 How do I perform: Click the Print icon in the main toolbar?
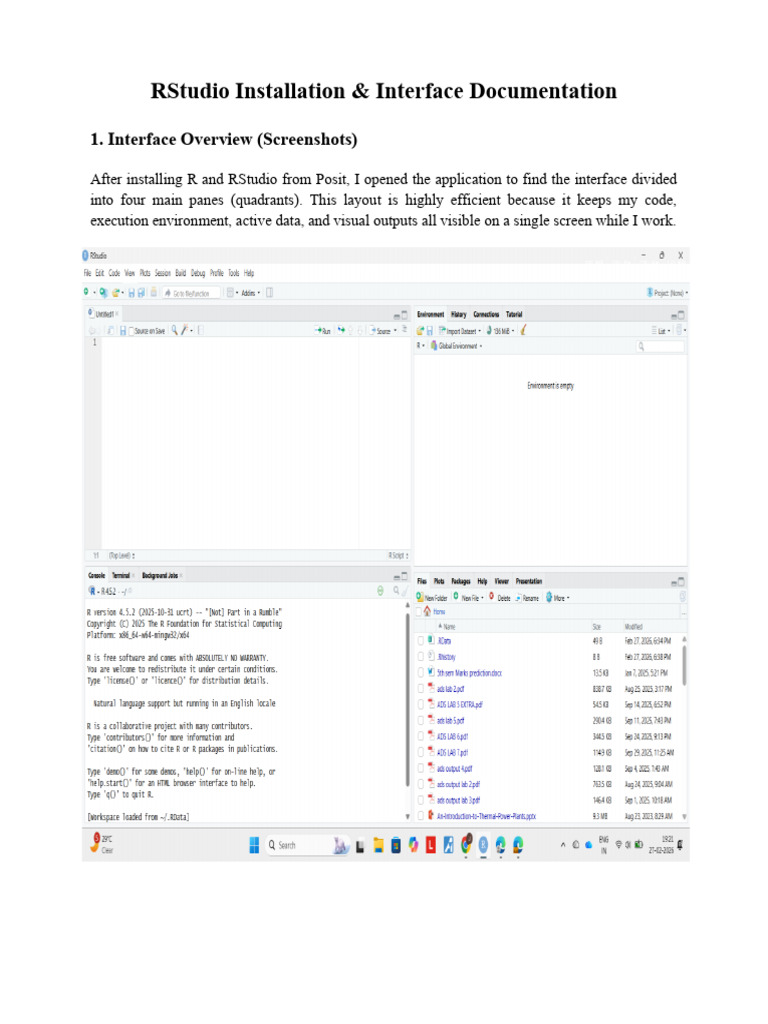[153, 293]
